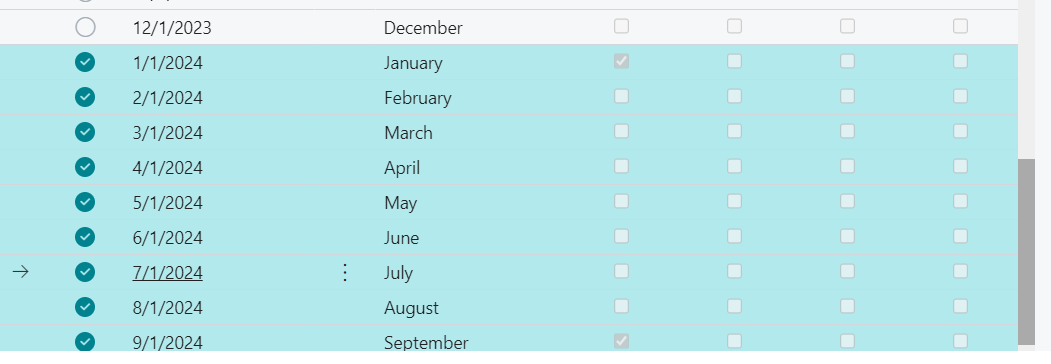Click the August name cell
The width and height of the screenshot is (1051, 364).
click(x=411, y=308)
